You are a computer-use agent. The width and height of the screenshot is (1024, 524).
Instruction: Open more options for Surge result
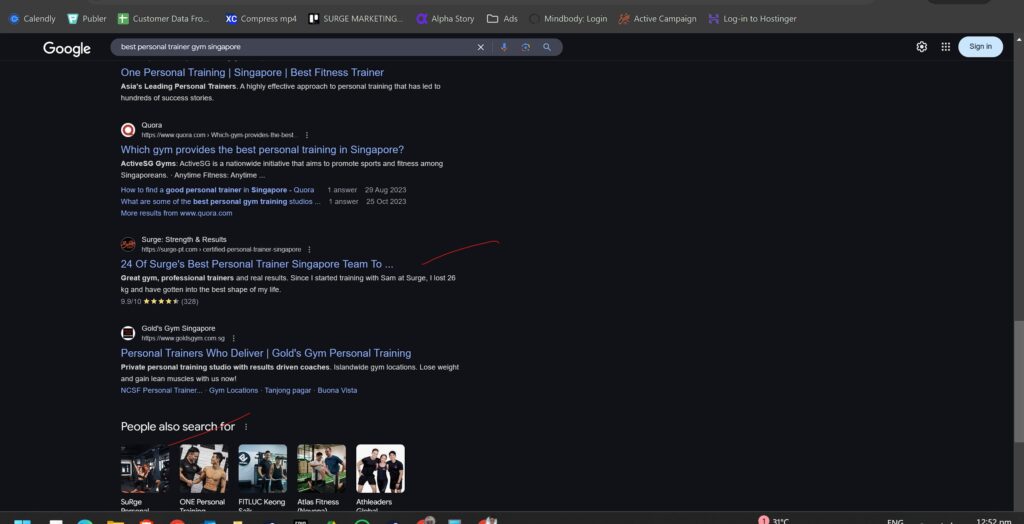click(310, 249)
